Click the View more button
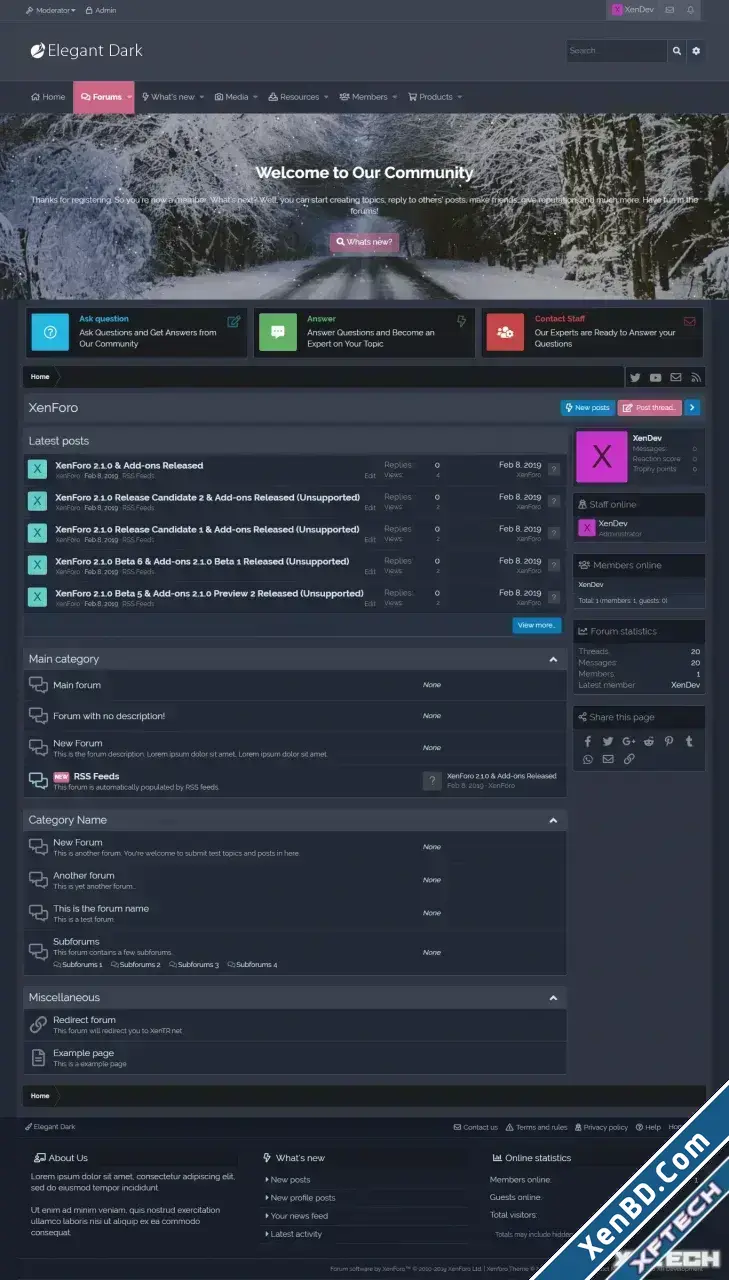729x1280 pixels. pos(537,625)
